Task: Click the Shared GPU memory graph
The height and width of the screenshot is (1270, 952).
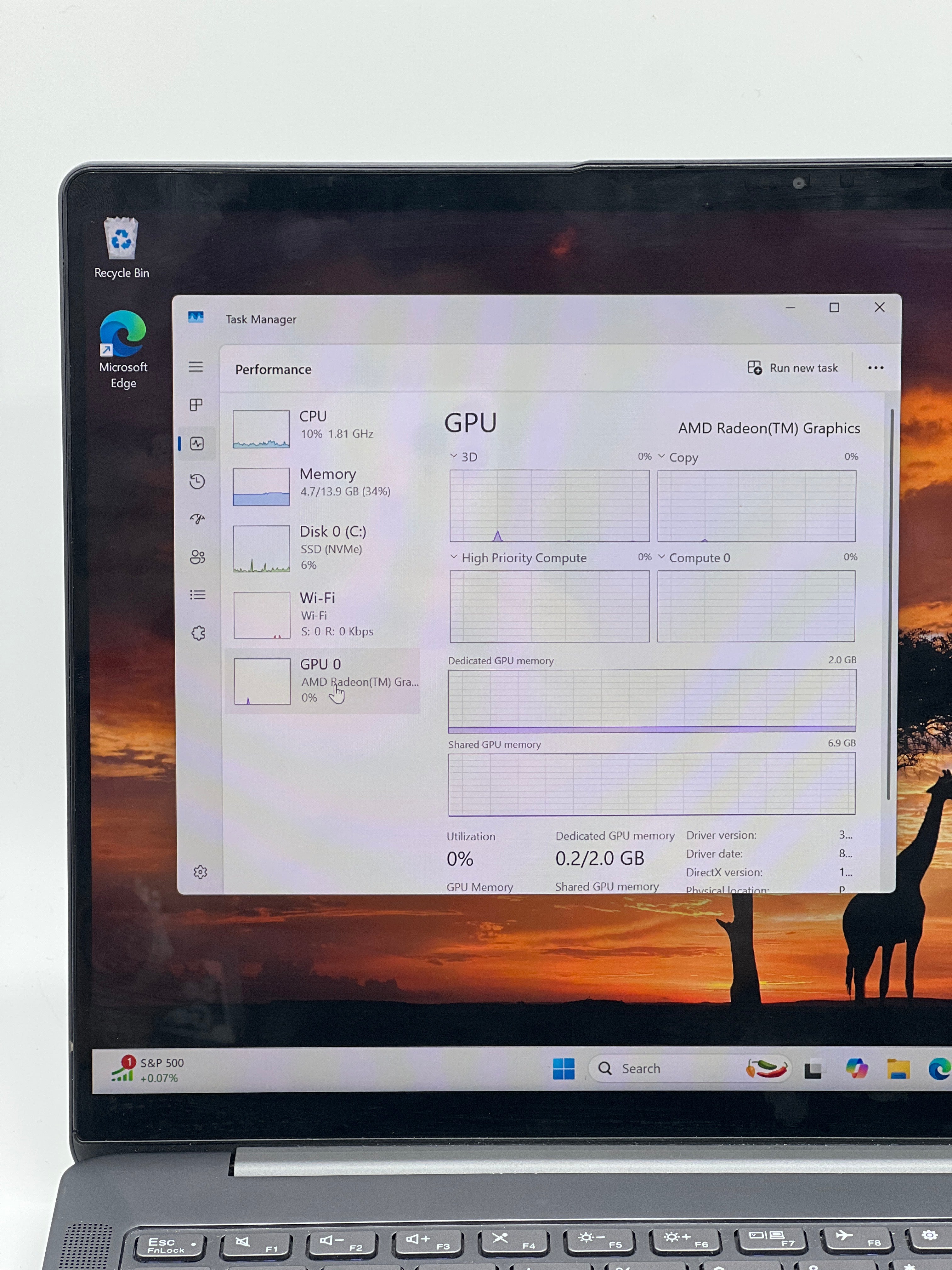Action: point(652,784)
